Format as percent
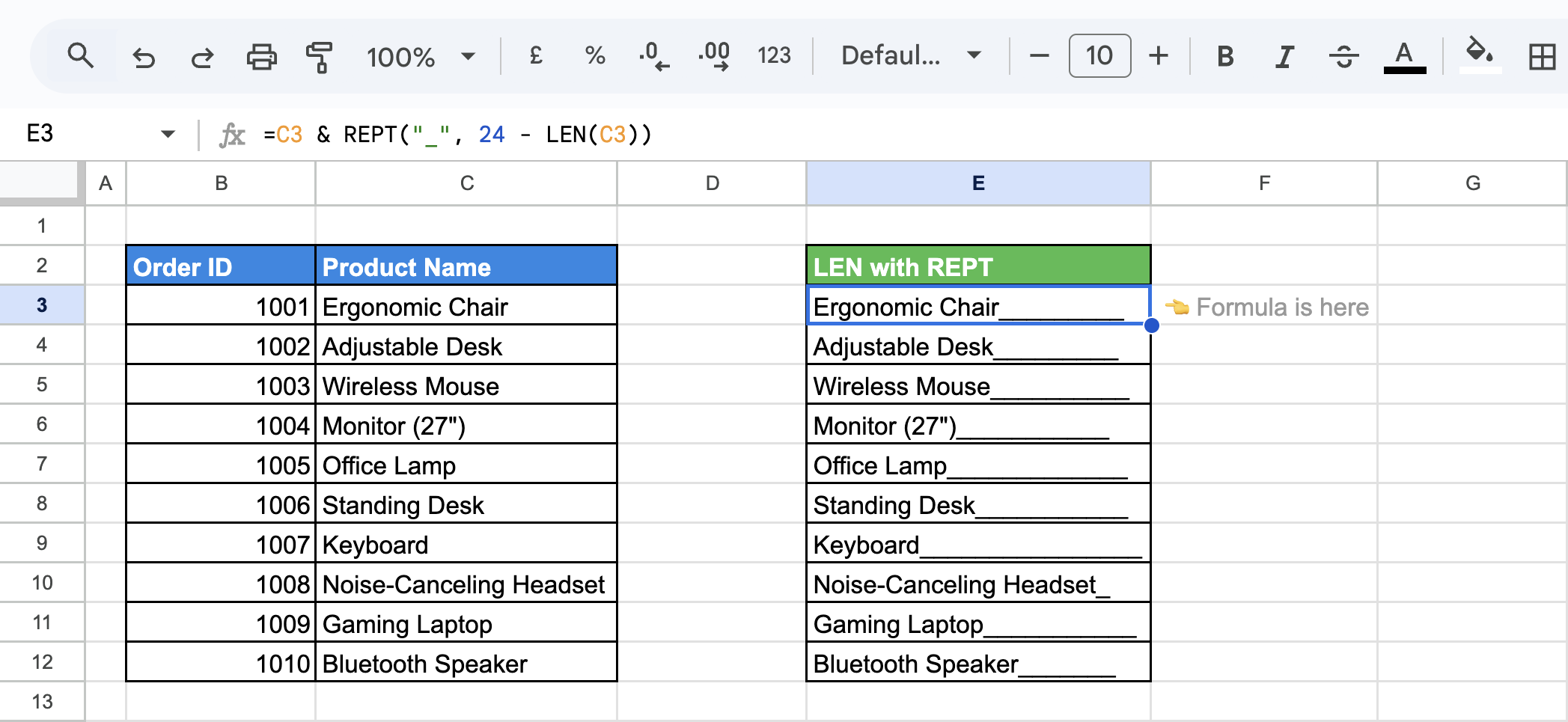Viewport: 1568px width, 722px height. (x=595, y=55)
